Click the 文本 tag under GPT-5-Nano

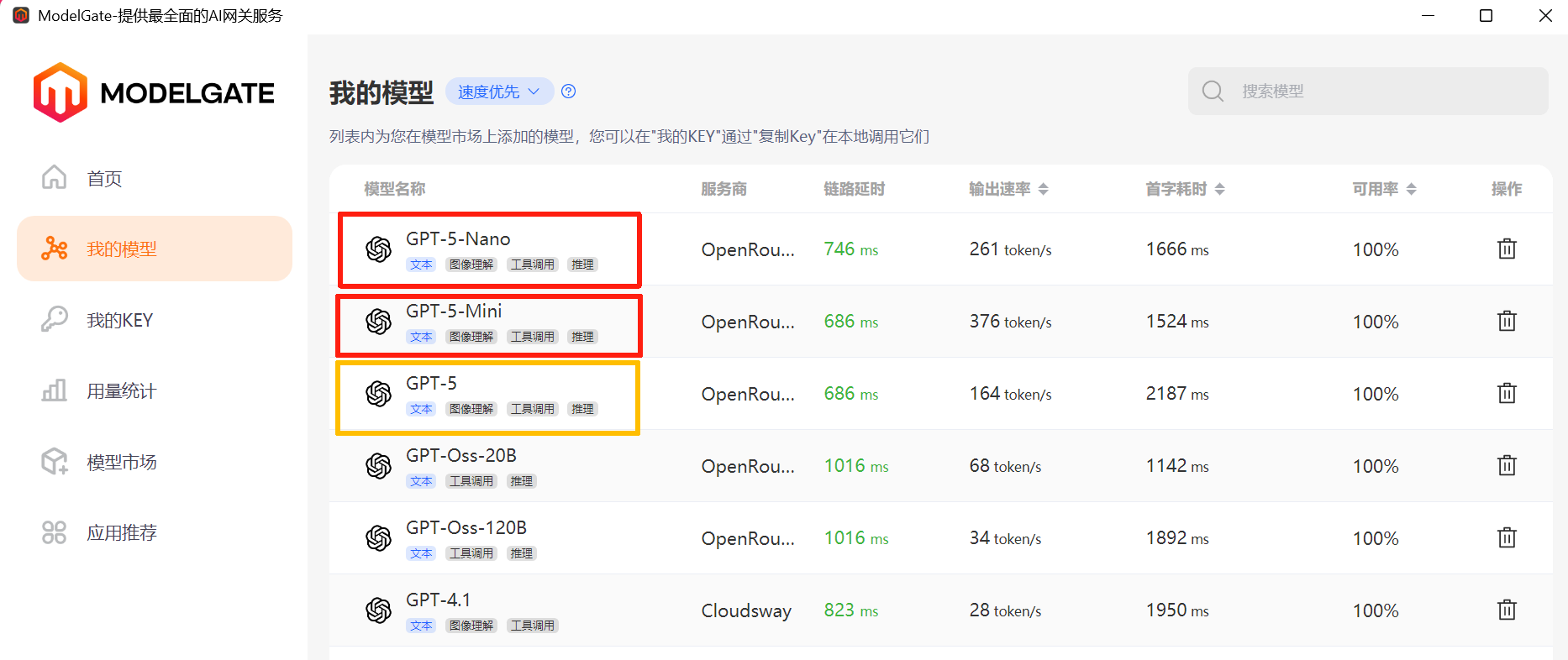421,265
